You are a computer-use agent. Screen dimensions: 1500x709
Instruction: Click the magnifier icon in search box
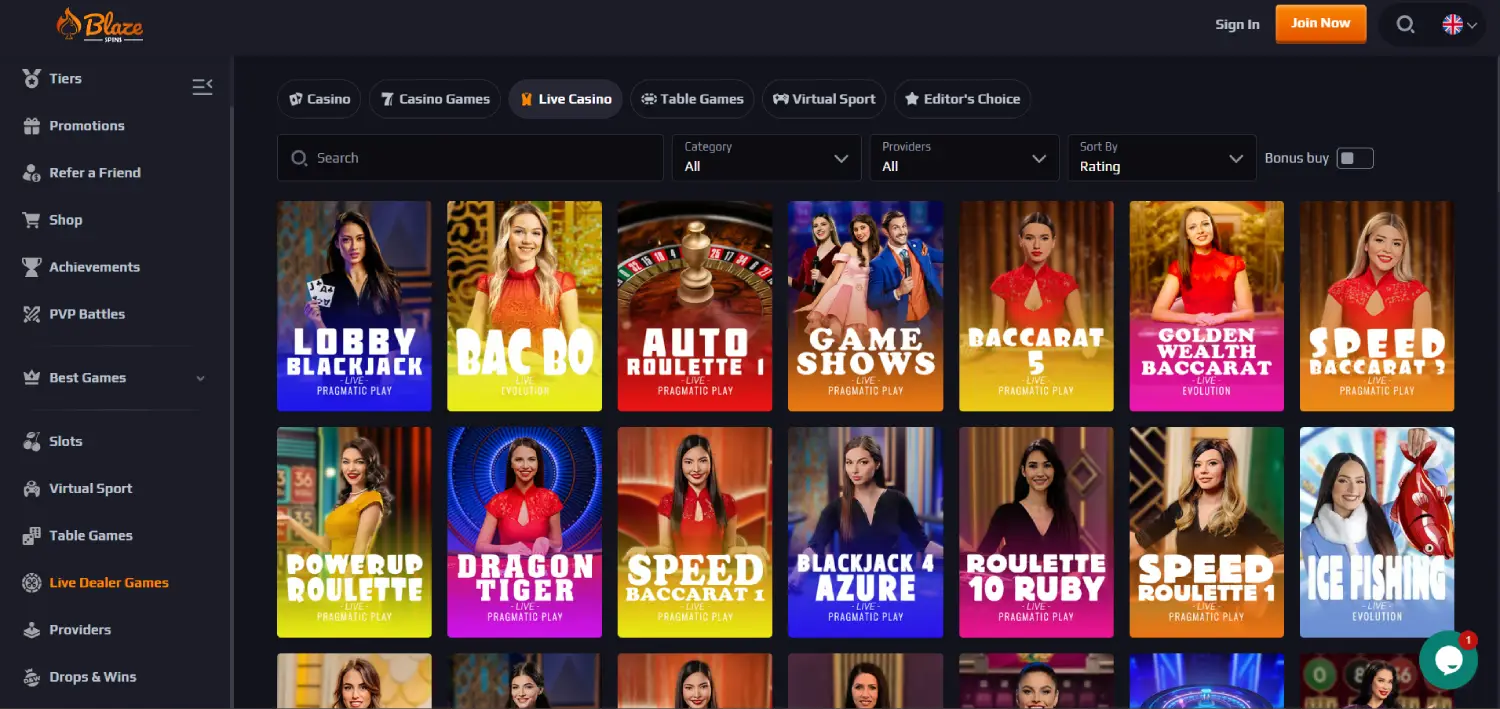click(299, 158)
